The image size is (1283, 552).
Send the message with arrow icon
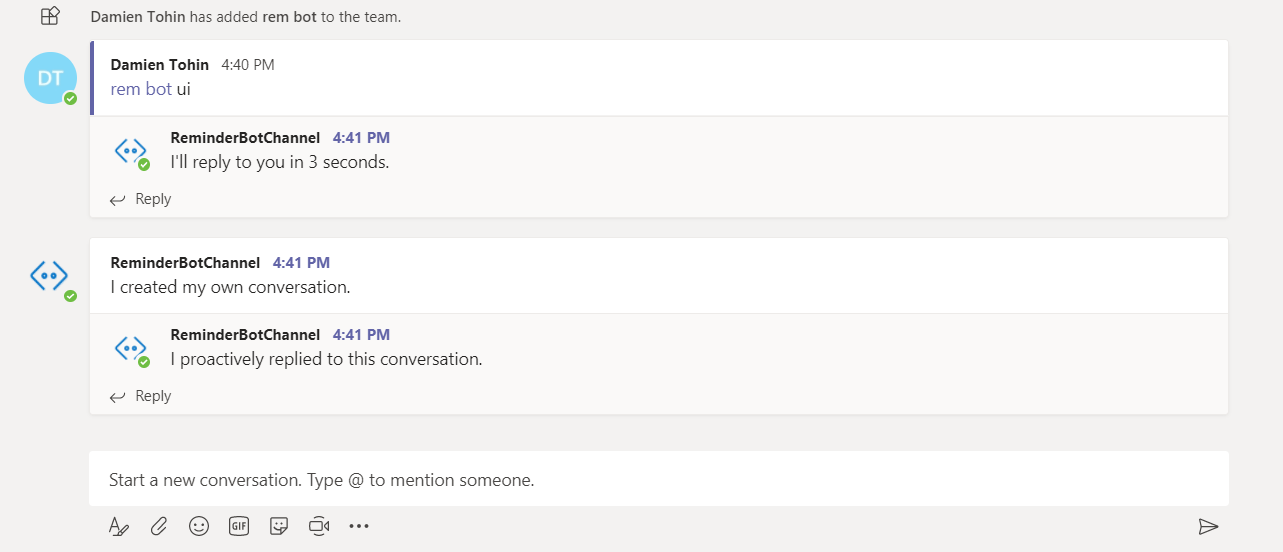1208,527
